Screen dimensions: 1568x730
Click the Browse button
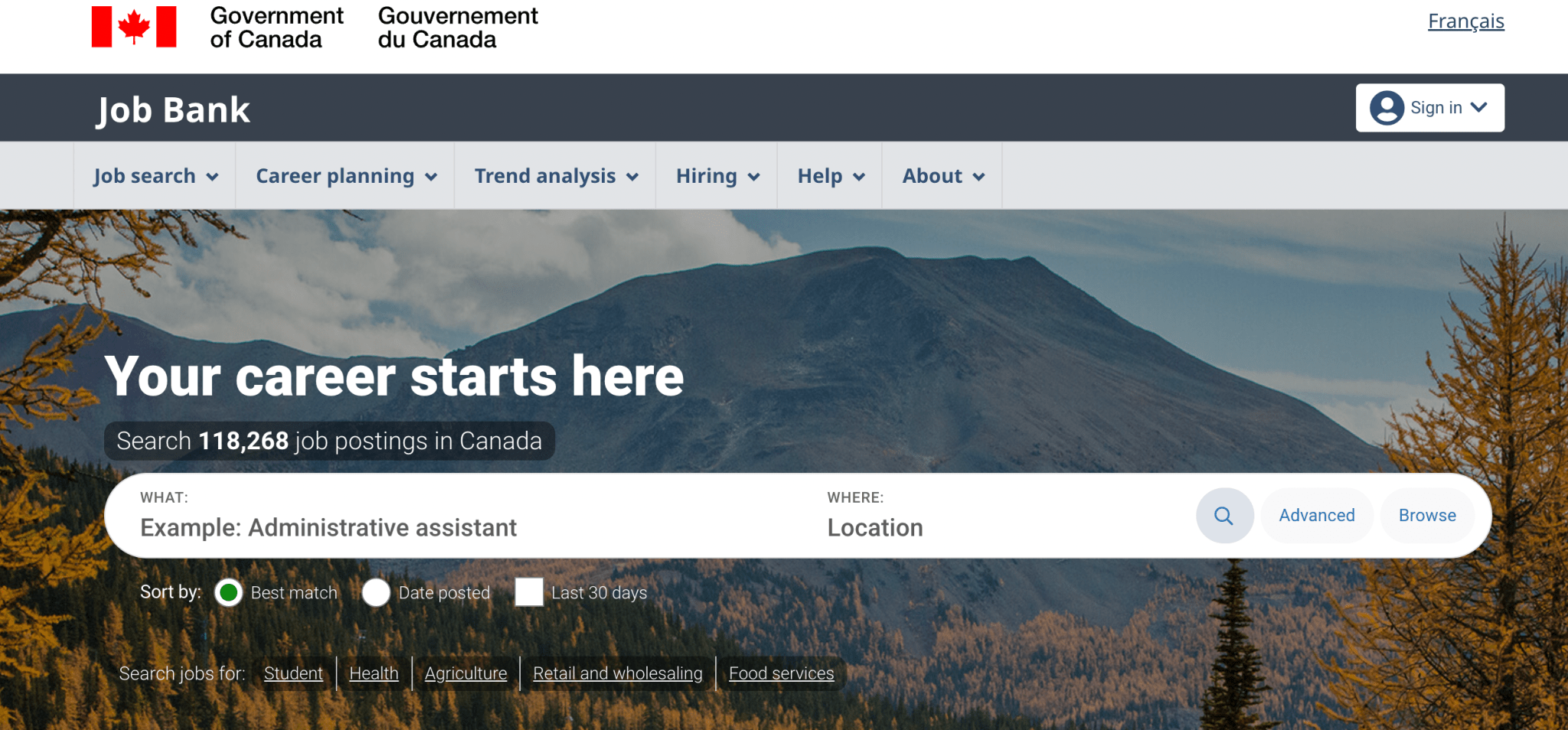[1426, 515]
